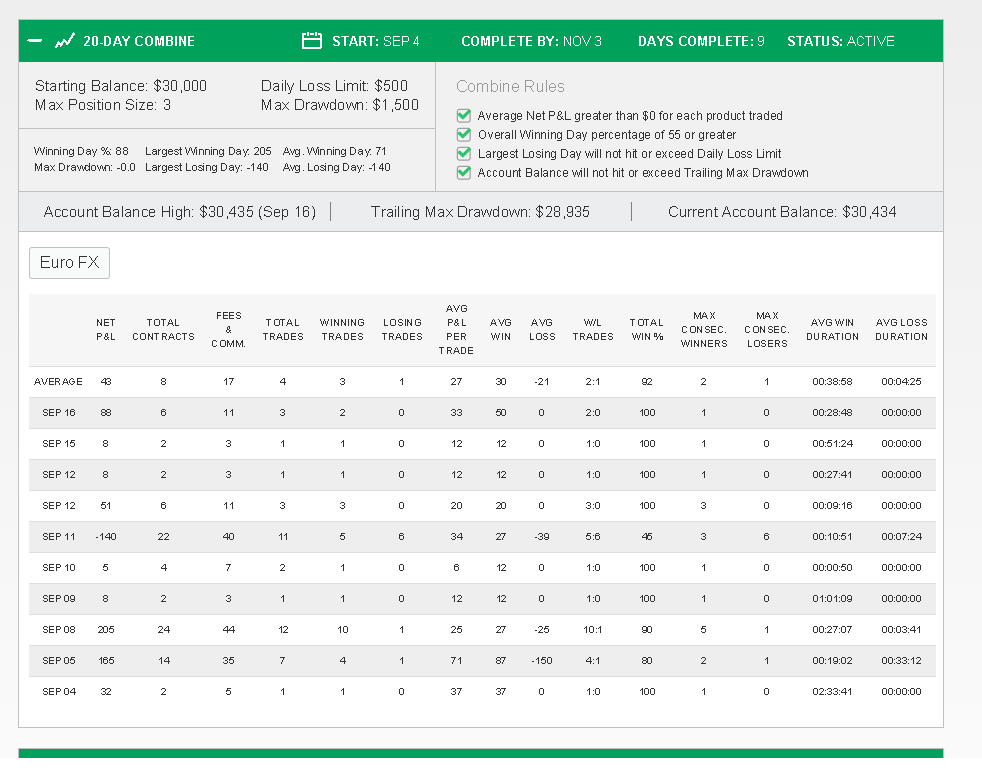
Task: Toggle Trailing Max Drawdown rule checkbox
Action: pos(463,173)
